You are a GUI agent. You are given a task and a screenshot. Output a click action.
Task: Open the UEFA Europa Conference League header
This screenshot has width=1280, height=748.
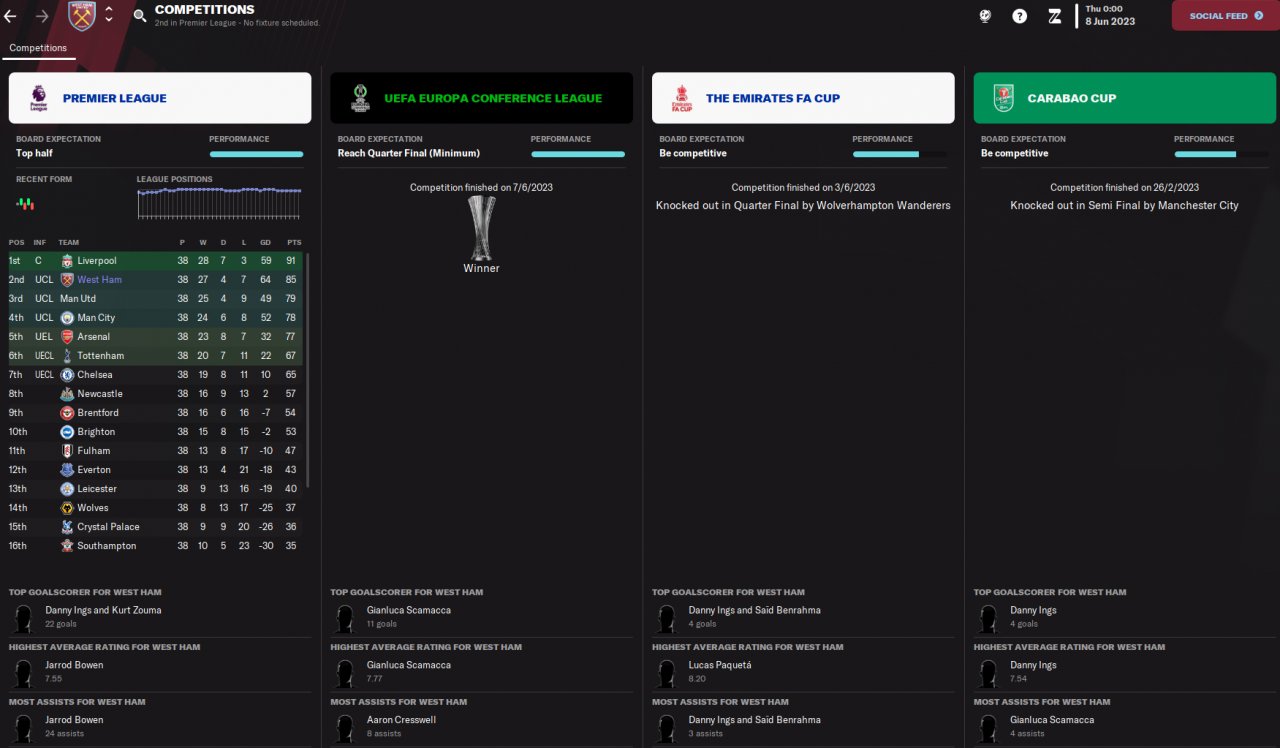[x=481, y=98]
